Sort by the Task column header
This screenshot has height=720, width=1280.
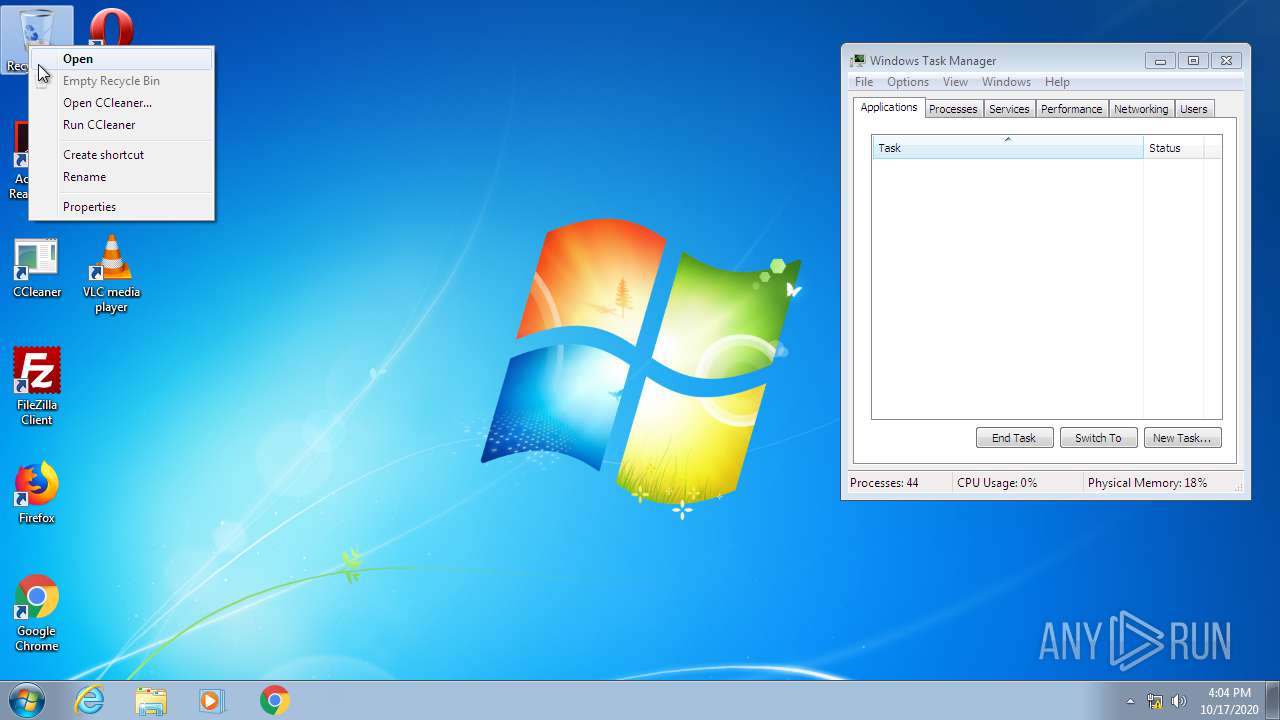pos(1007,148)
